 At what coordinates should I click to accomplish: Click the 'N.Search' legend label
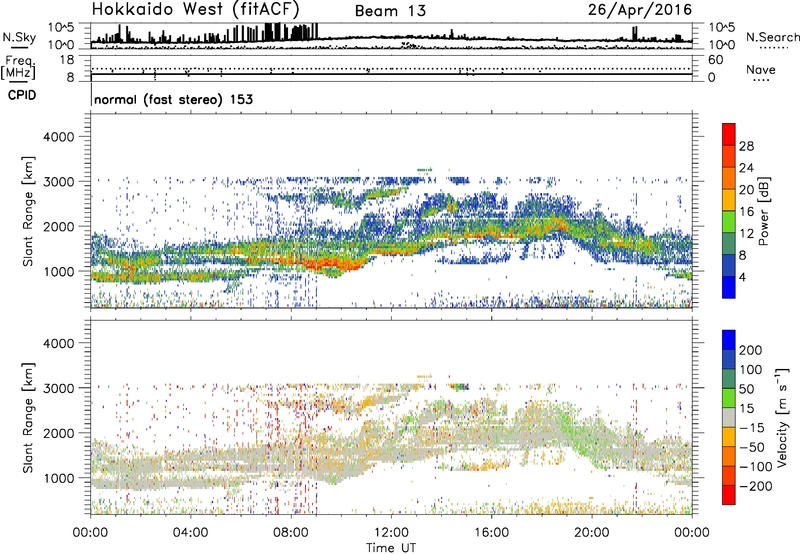(772, 37)
